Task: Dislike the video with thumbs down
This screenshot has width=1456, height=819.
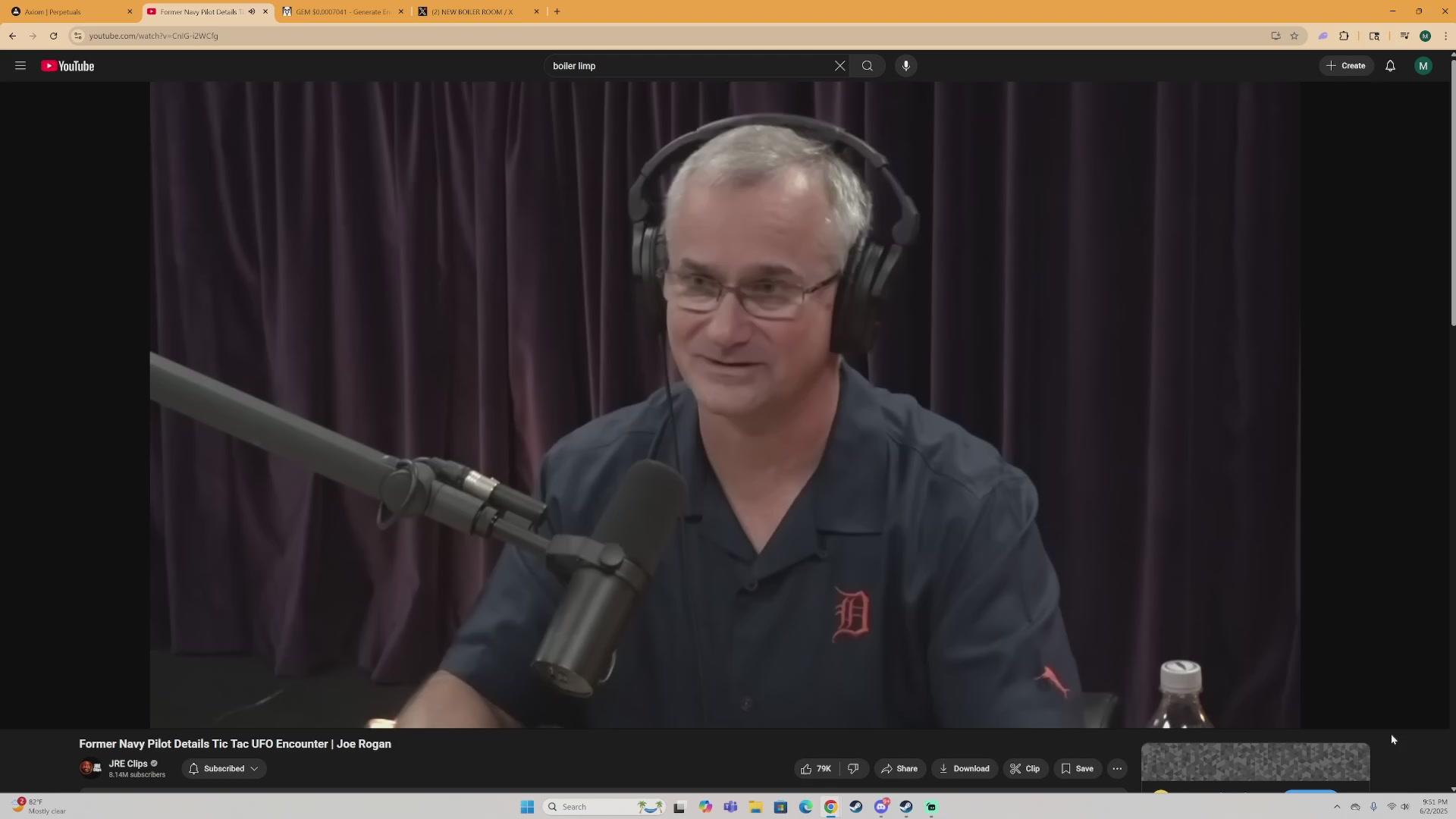Action: pyautogui.click(x=853, y=768)
